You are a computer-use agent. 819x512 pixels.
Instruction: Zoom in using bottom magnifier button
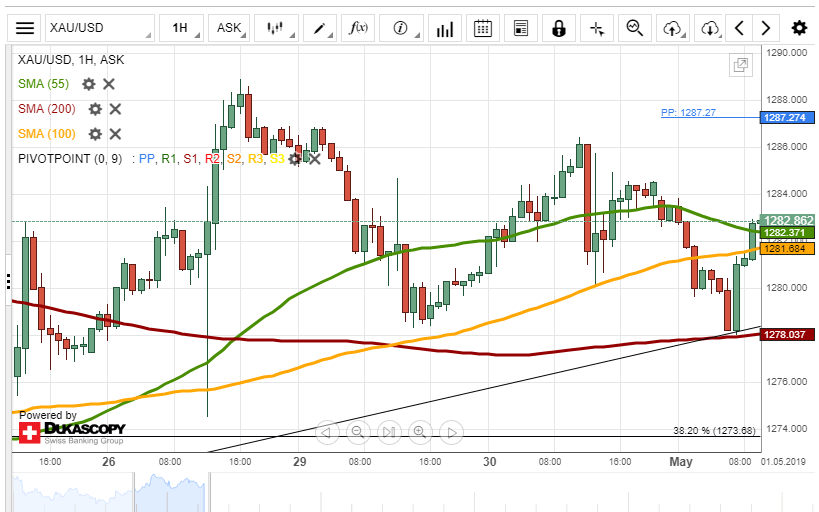[x=419, y=432]
